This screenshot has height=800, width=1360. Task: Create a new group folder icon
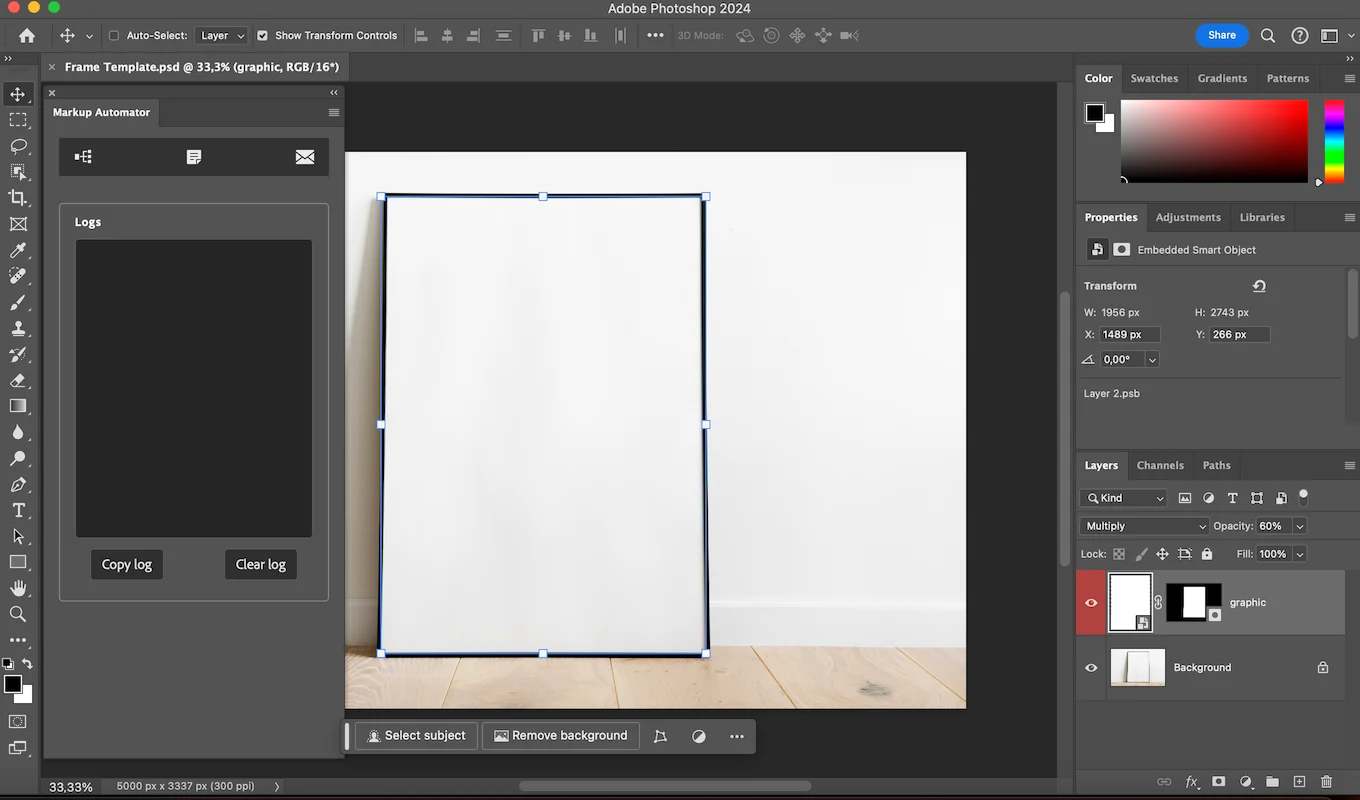(x=1272, y=782)
